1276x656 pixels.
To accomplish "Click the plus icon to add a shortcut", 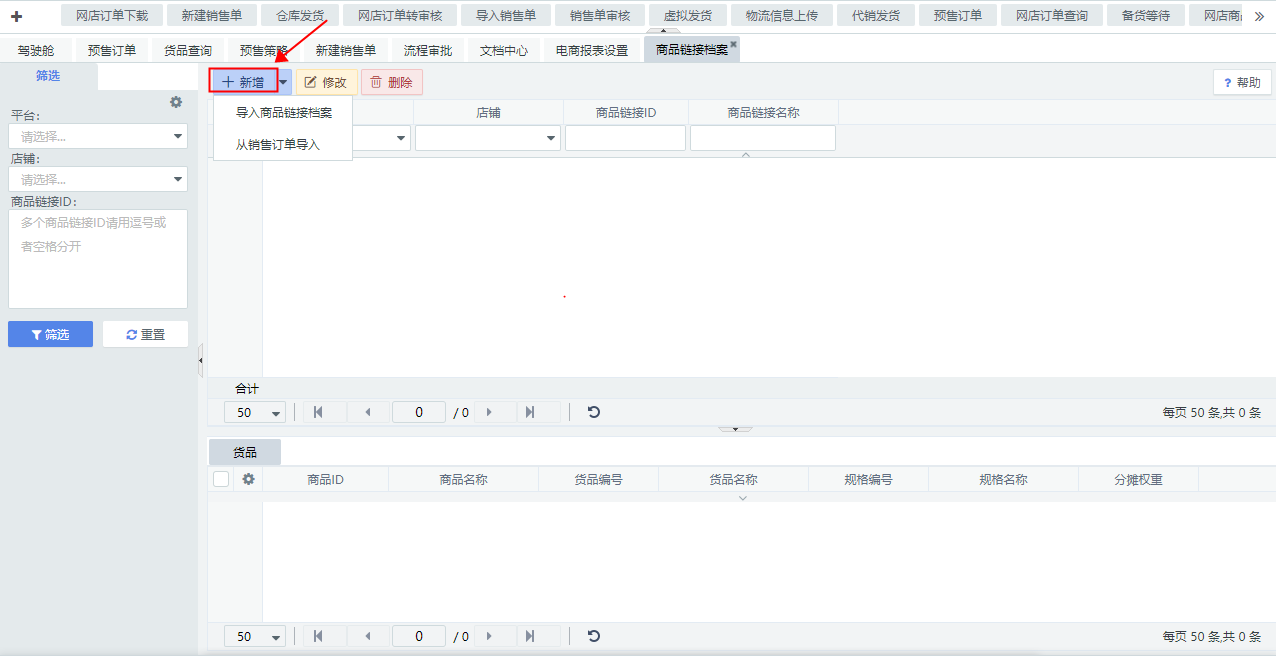I will pos(16,16).
